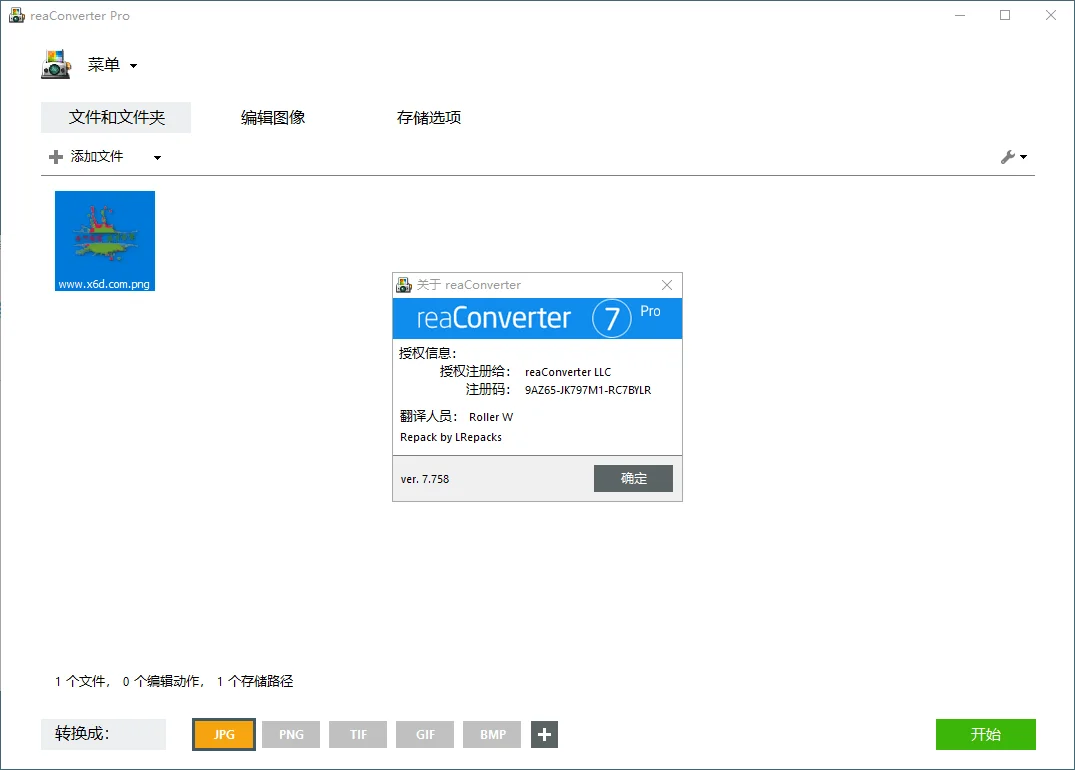Enable GIF output format

[424, 734]
